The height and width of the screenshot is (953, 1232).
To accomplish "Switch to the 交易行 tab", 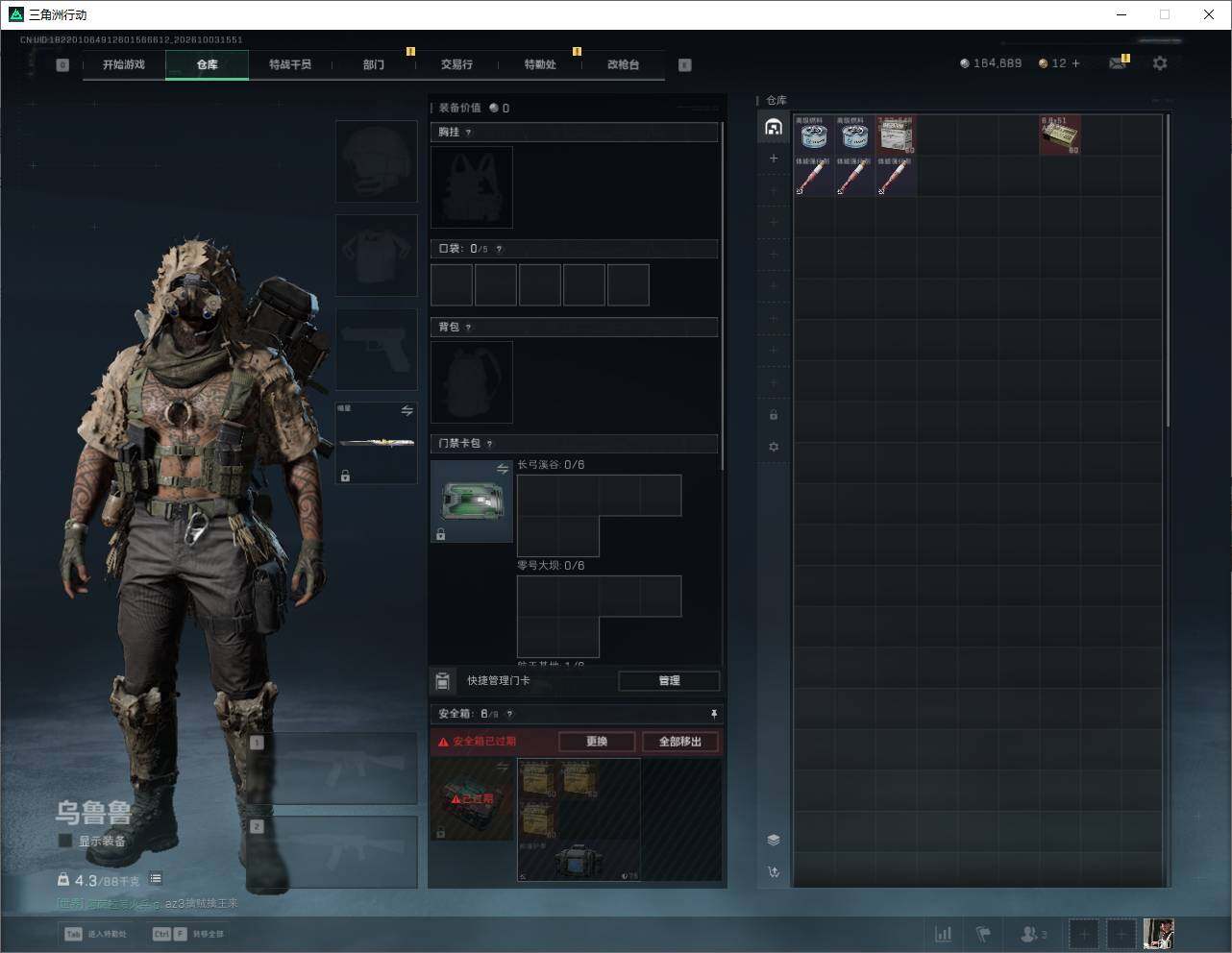I will coord(456,64).
